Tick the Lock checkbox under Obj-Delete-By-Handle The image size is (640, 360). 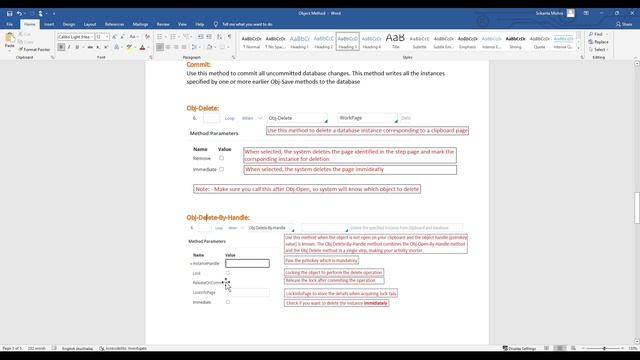click(x=228, y=273)
